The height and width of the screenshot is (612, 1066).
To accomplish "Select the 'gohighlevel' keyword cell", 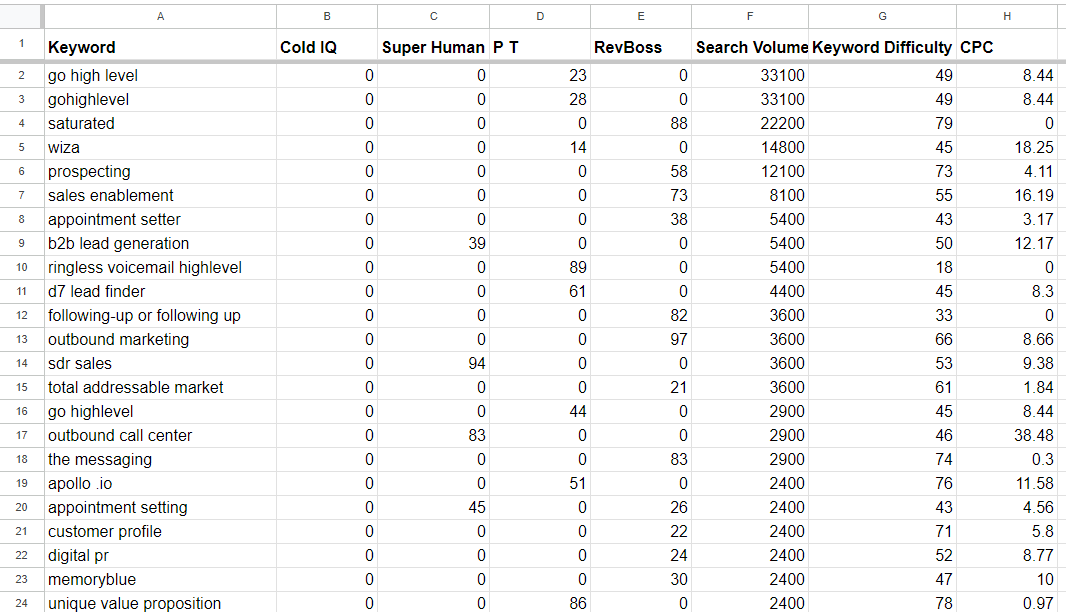I will click(x=160, y=99).
